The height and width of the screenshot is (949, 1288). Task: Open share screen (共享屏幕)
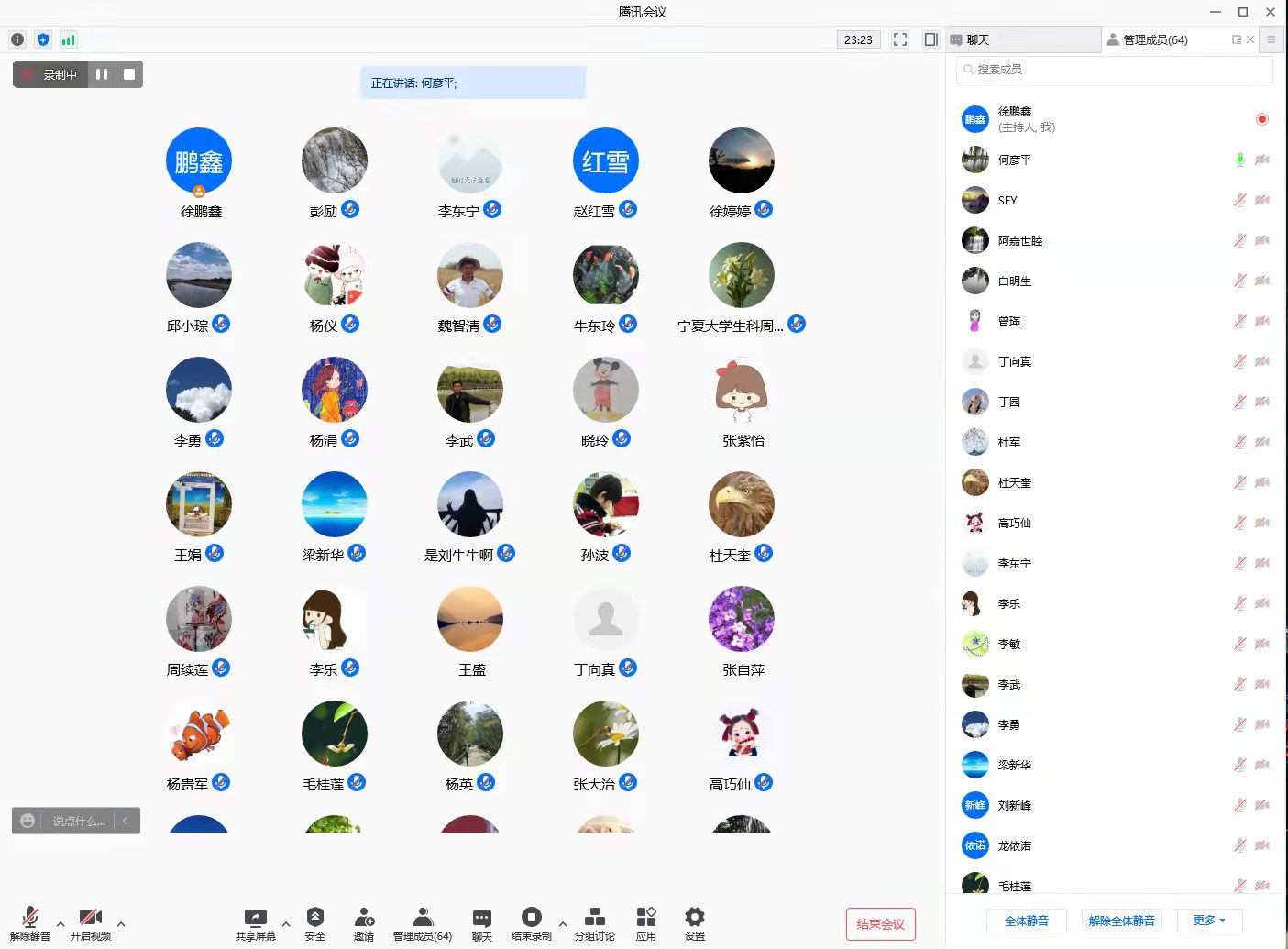point(256,923)
